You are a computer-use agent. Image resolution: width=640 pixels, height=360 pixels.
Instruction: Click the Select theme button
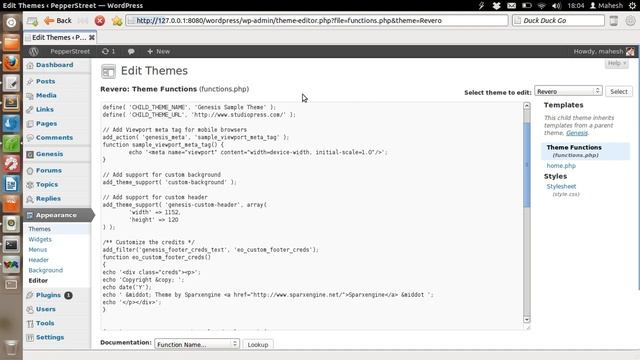click(619, 91)
